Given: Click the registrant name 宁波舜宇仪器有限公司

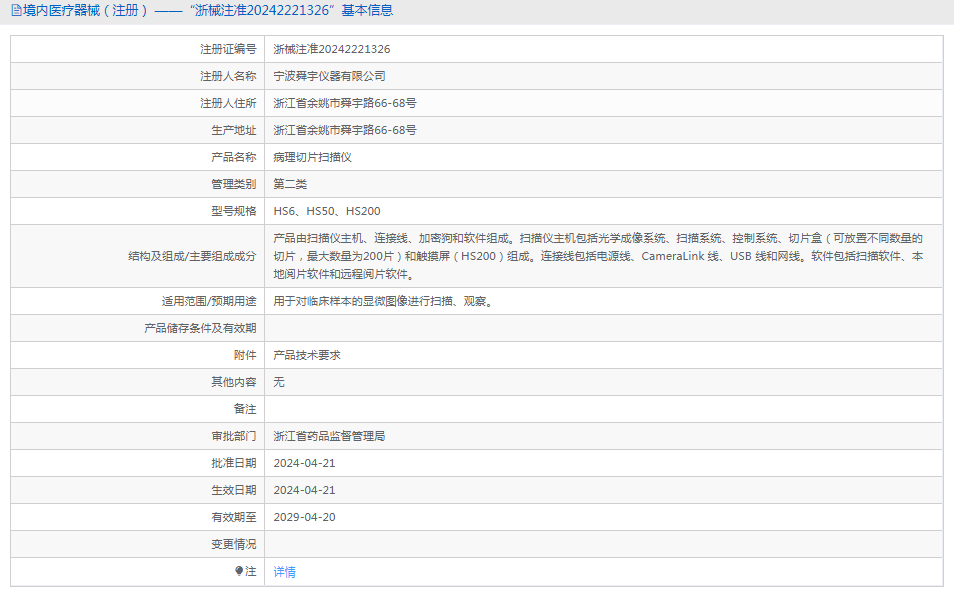Looking at the screenshot, I should pos(329,76).
